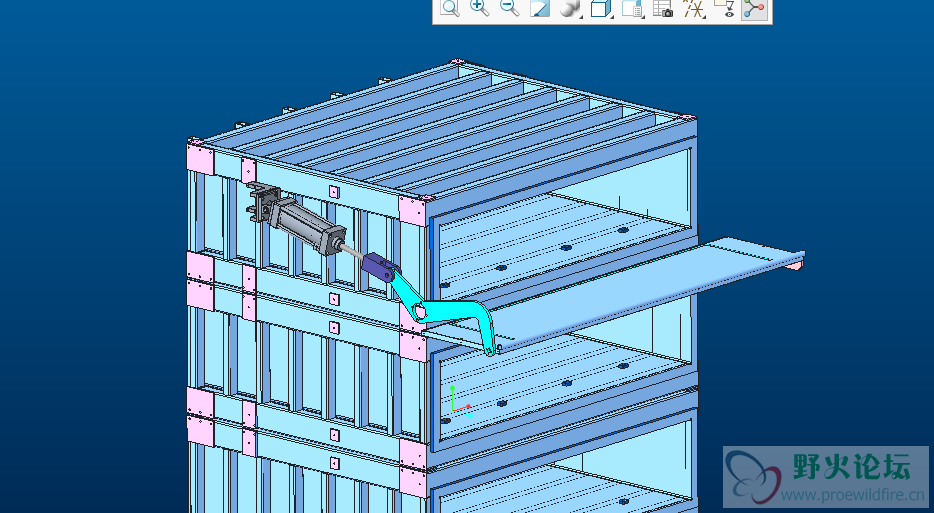The width and height of the screenshot is (934, 513).
Task: Select the cyan lever arm part
Action: (x=453, y=313)
